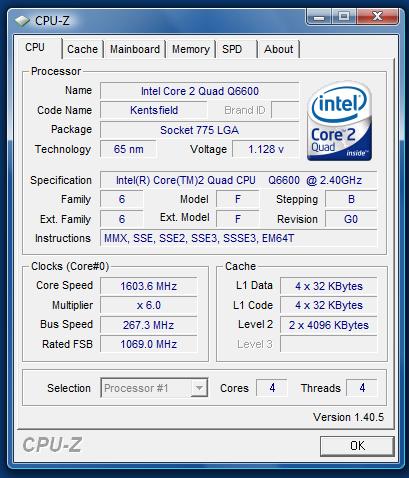This screenshot has width=409, height=478.
Task: Click the OK button
Action: [x=357, y=446]
